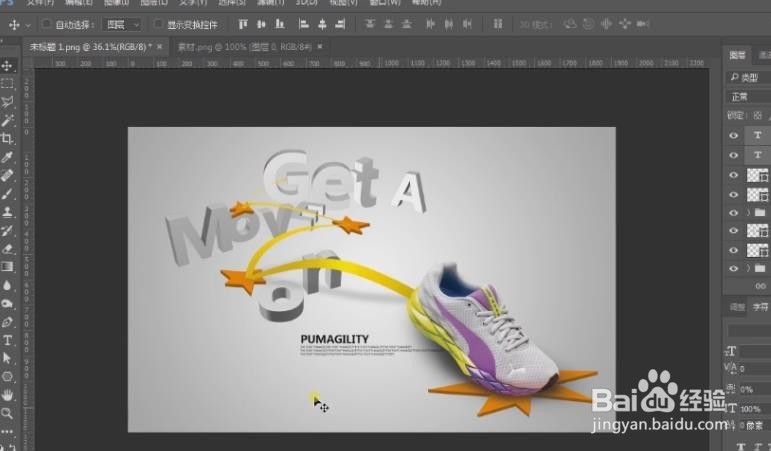The image size is (771, 451).
Task: Open the 正常 blend mode dropdown
Action: (x=748, y=96)
